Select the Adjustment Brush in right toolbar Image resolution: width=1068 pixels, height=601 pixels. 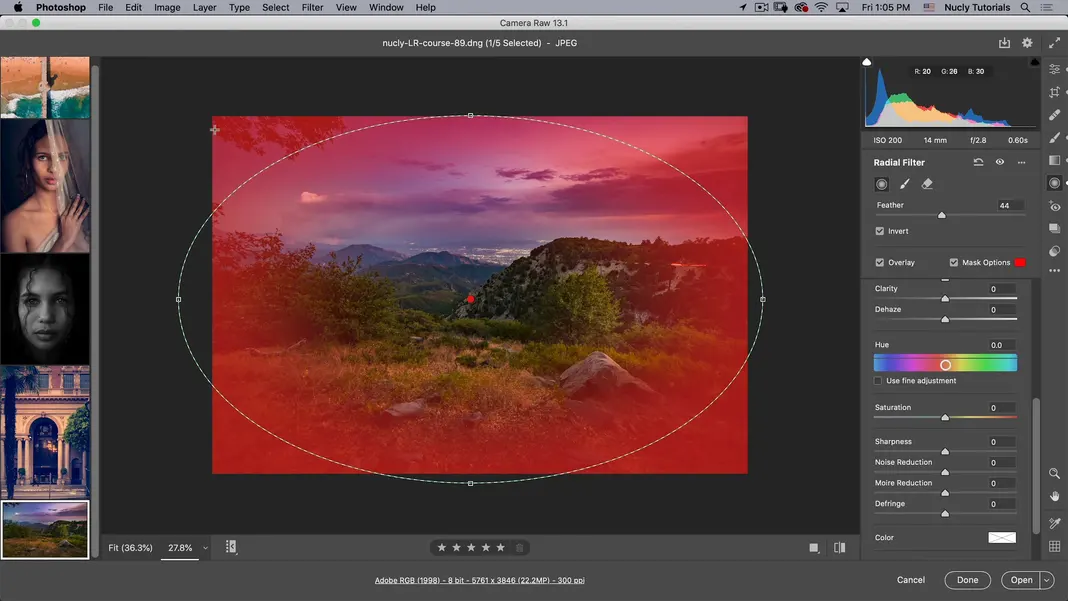pos(1054,138)
